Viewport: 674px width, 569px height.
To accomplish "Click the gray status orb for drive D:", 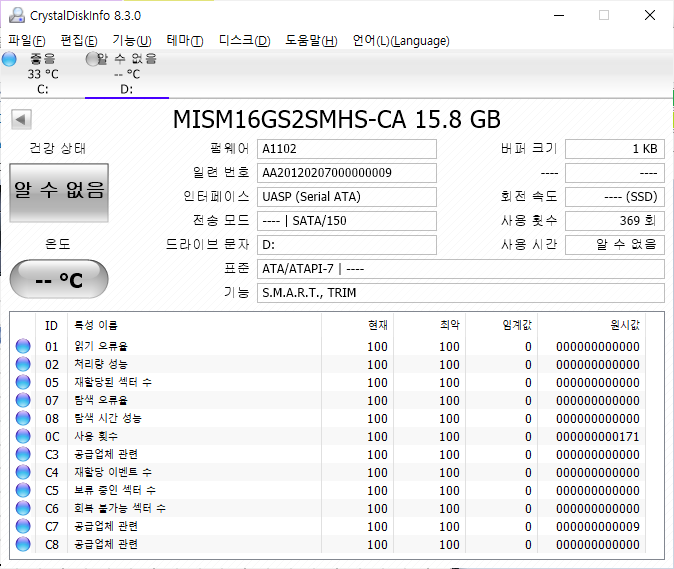I will pyautogui.click(x=94, y=60).
